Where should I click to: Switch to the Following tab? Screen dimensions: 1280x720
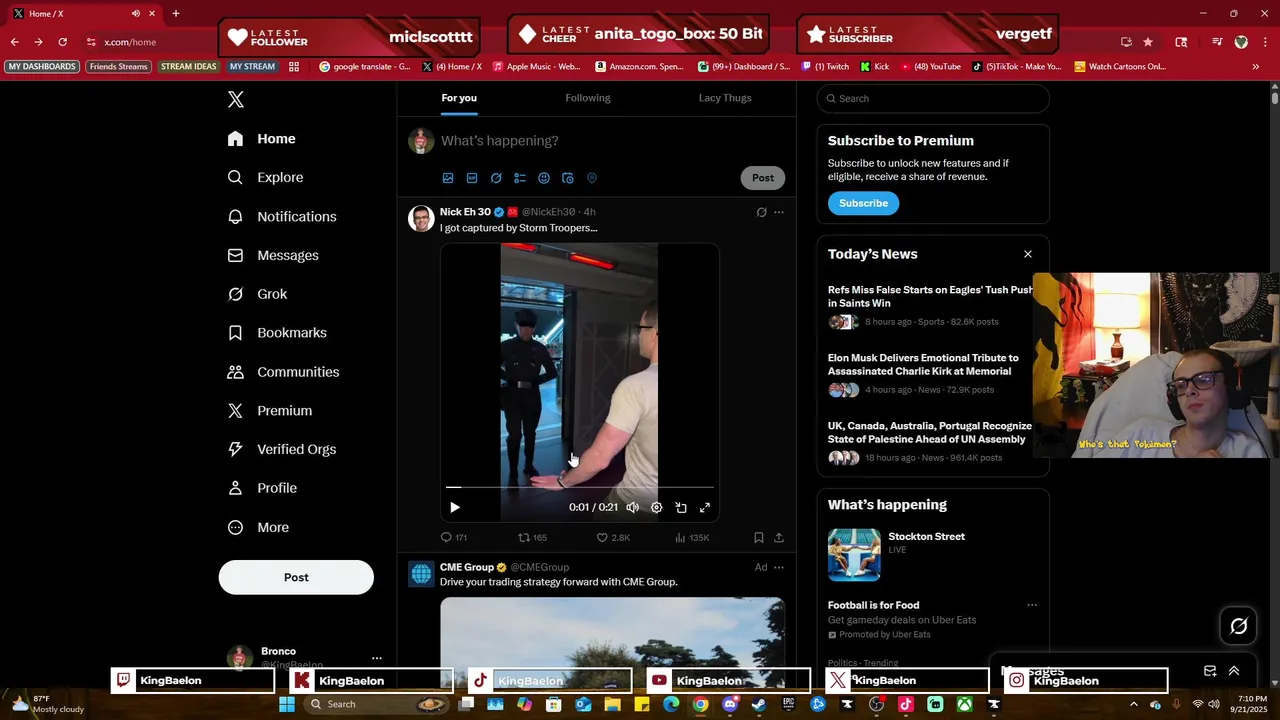point(588,98)
